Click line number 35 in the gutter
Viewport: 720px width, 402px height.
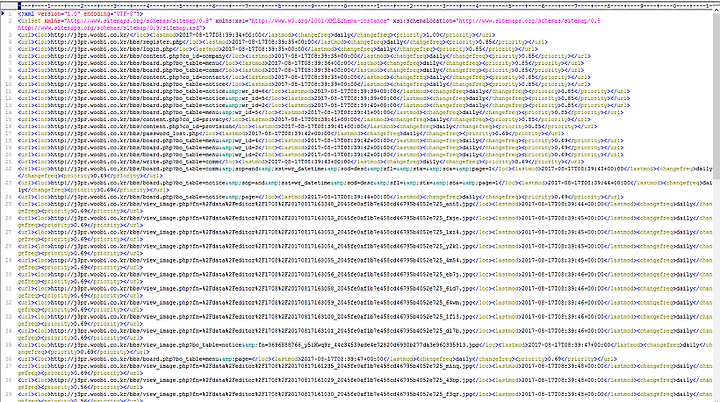click(9, 345)
